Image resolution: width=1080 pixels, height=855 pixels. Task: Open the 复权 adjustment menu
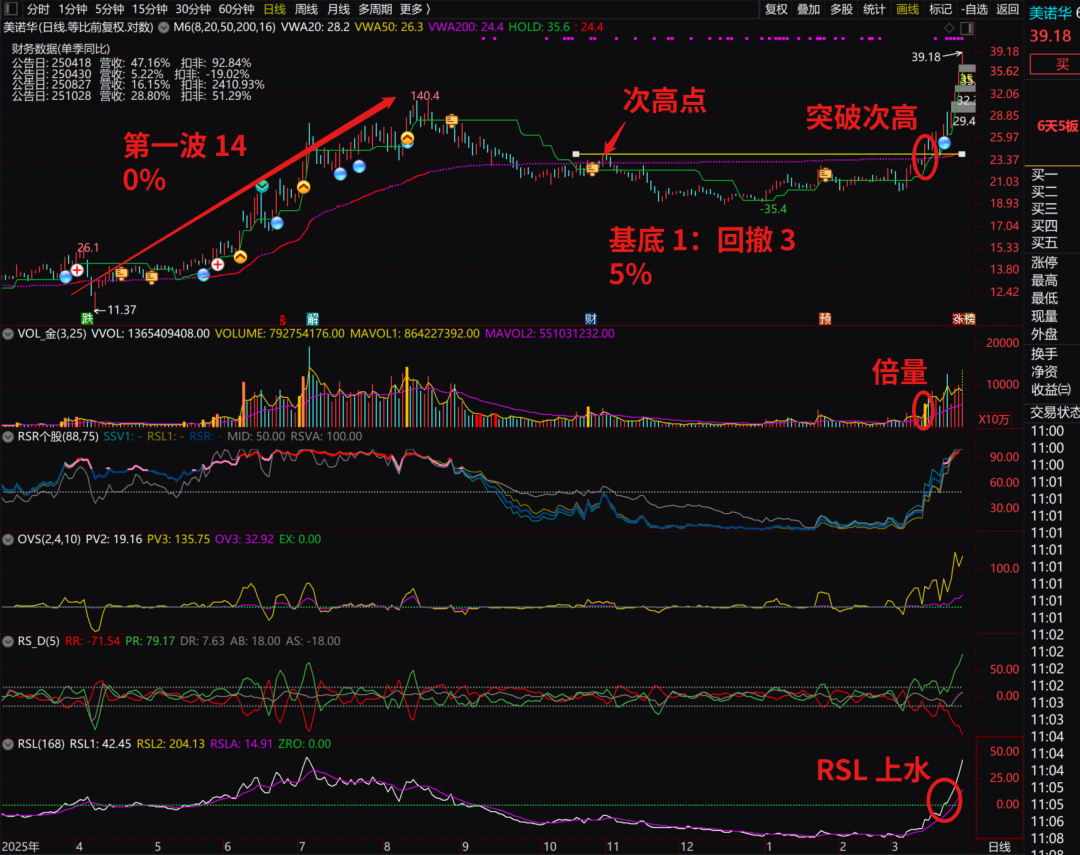coord(776,9)
